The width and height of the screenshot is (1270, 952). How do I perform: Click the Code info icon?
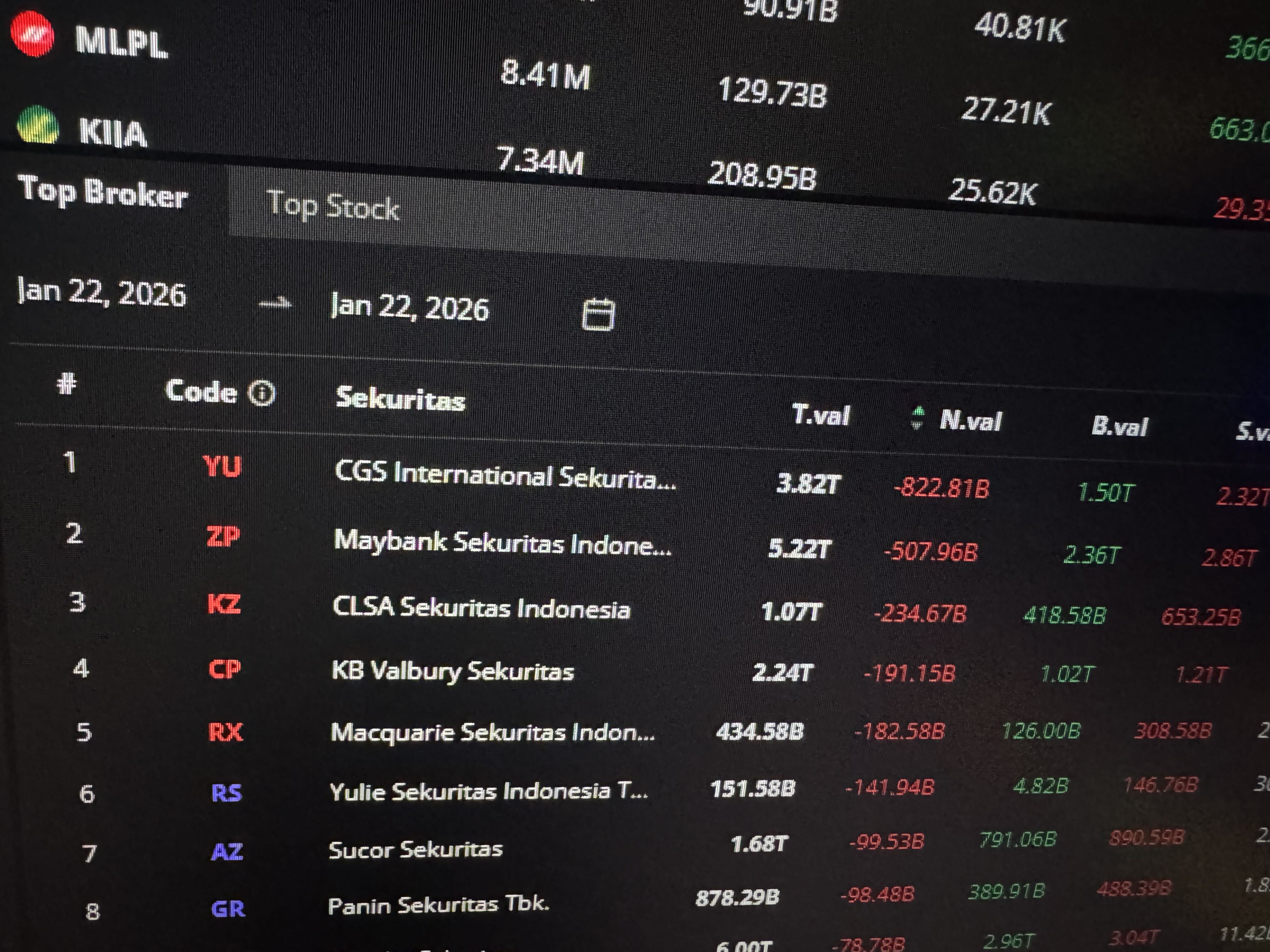[261, 394]
